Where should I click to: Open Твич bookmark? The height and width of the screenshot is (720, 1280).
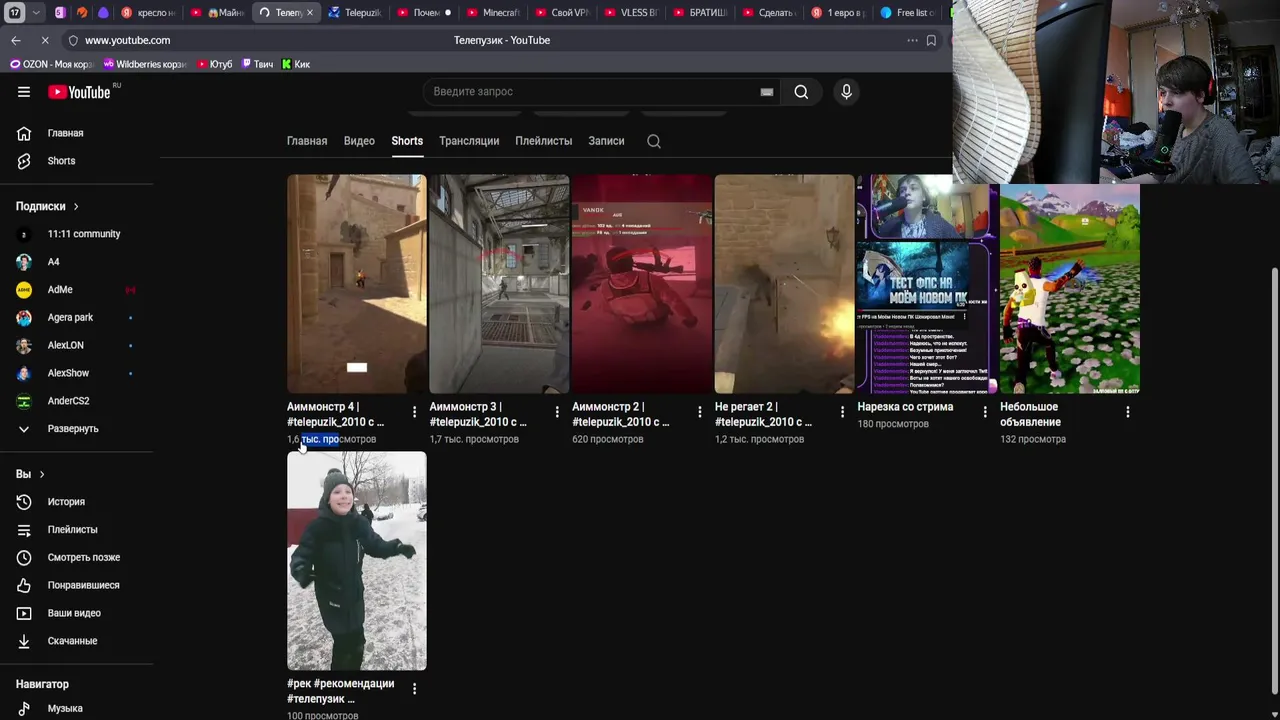pos(257,64)
